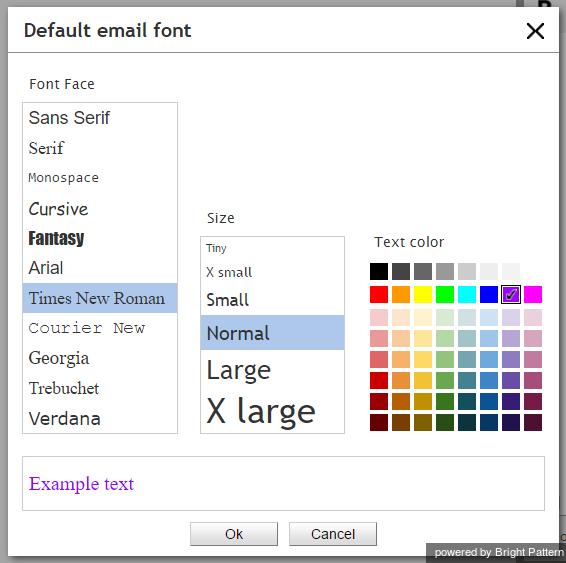Pick Arial font face
The width and height of the screenshot is (566, 563).
click(x=100, y=268)
